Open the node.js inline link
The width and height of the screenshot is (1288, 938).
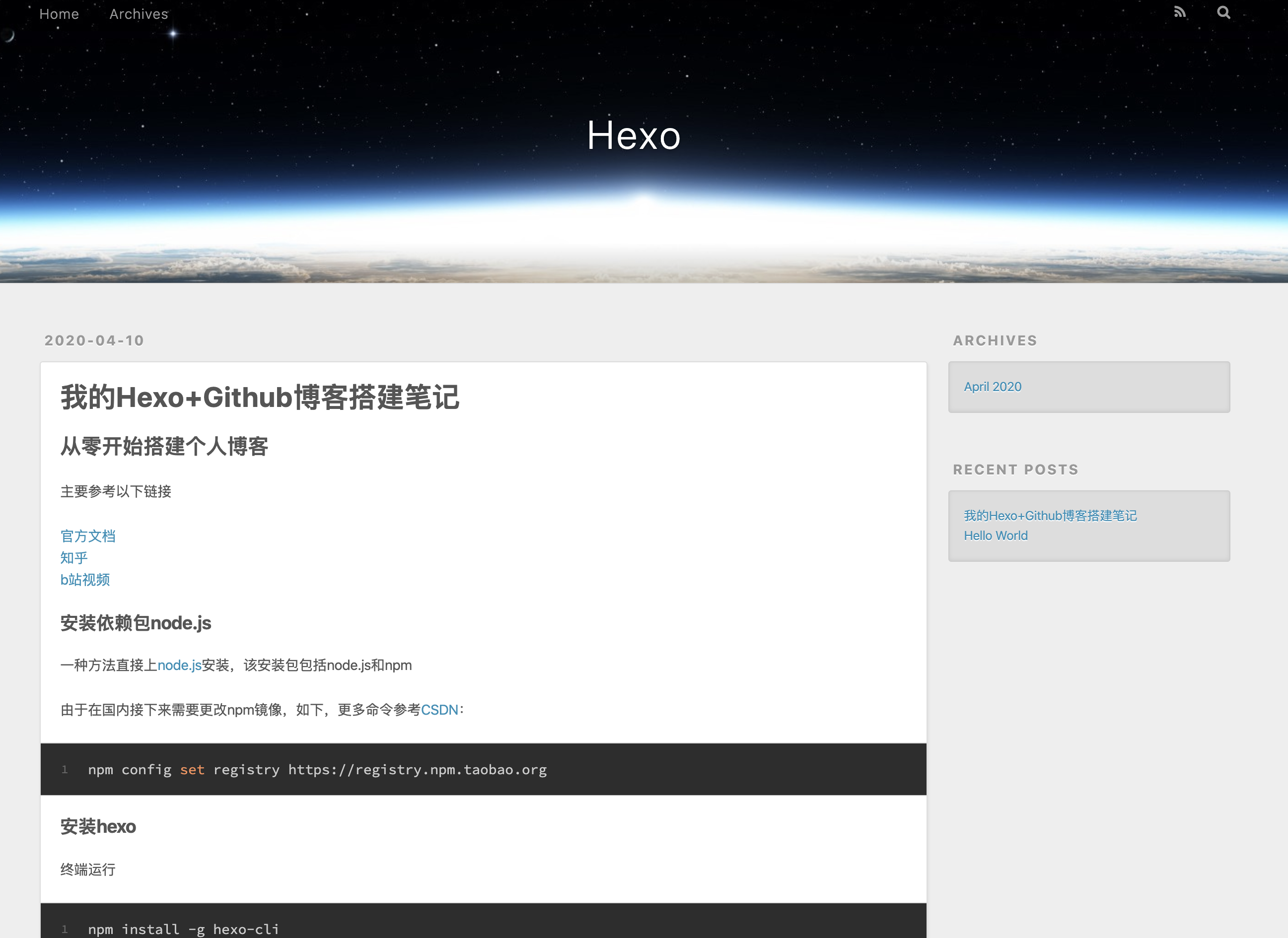point(179,665)
